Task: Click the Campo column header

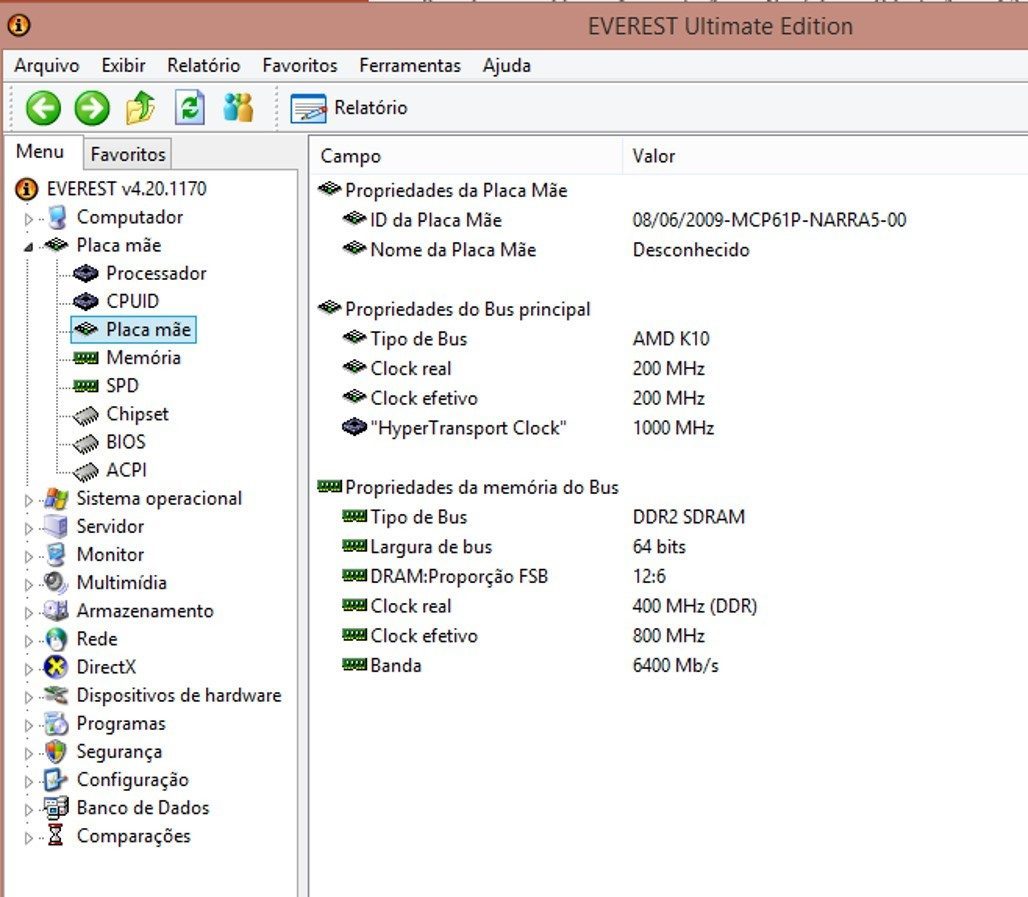Action: coord(465,156)
